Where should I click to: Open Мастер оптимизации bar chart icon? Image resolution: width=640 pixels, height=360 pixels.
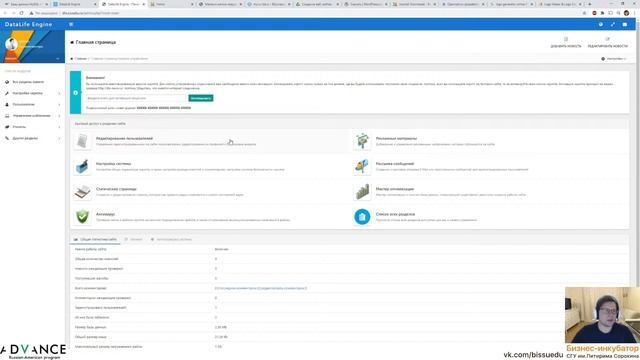(x=362, y=192)
